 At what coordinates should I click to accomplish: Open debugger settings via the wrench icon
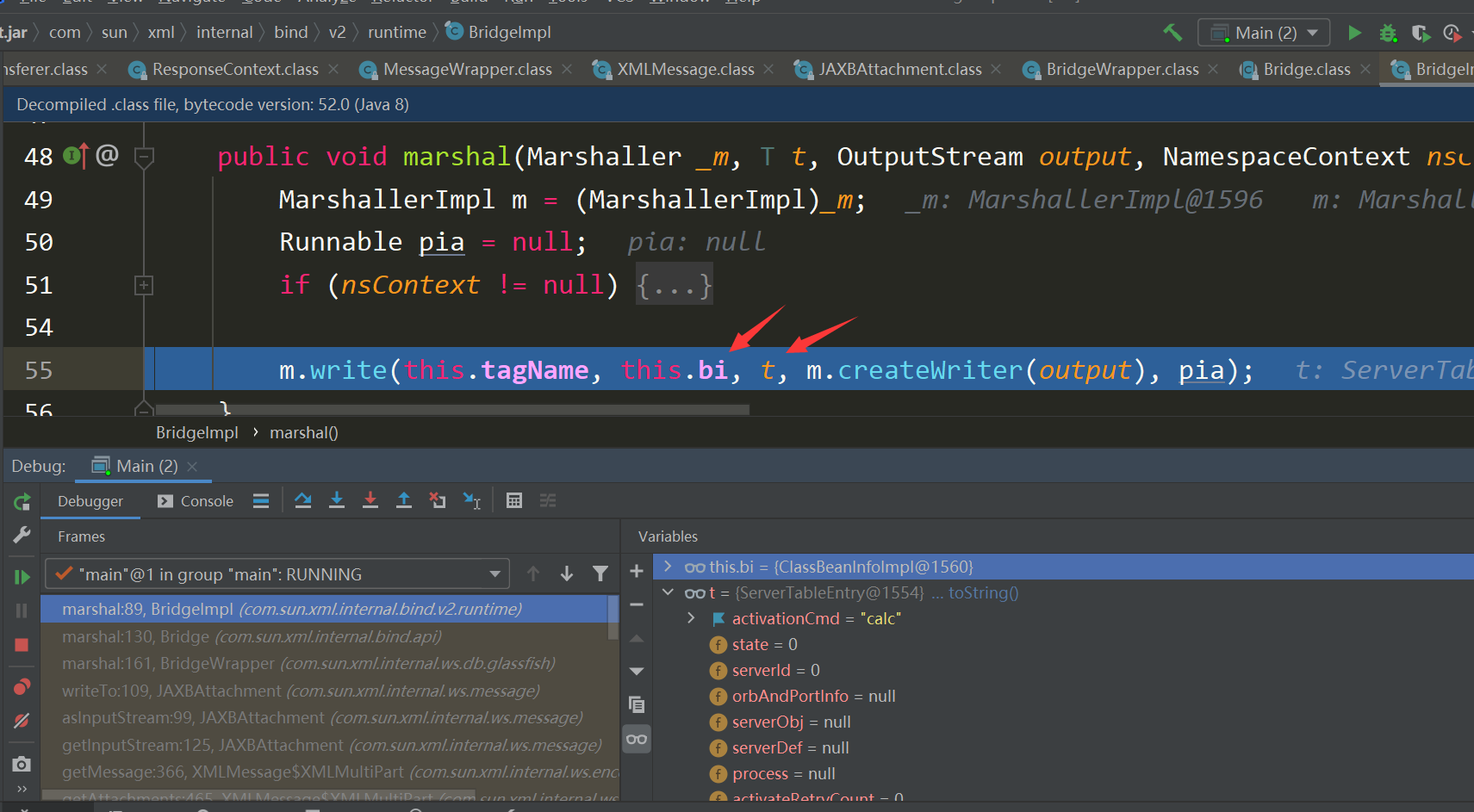click(x=22, y=536)
